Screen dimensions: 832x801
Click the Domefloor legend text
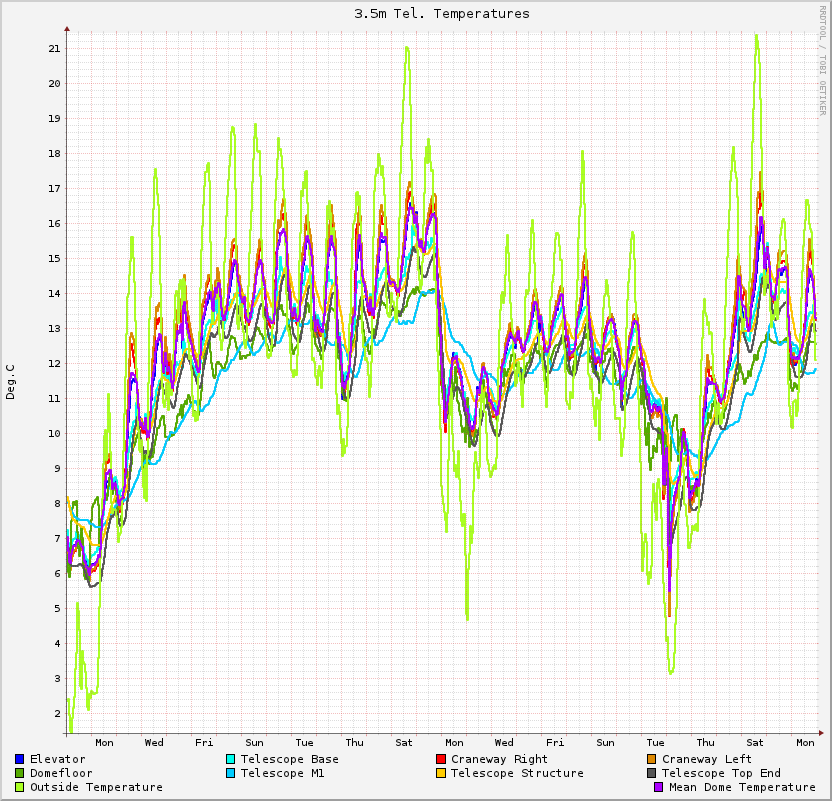point(61,773)
